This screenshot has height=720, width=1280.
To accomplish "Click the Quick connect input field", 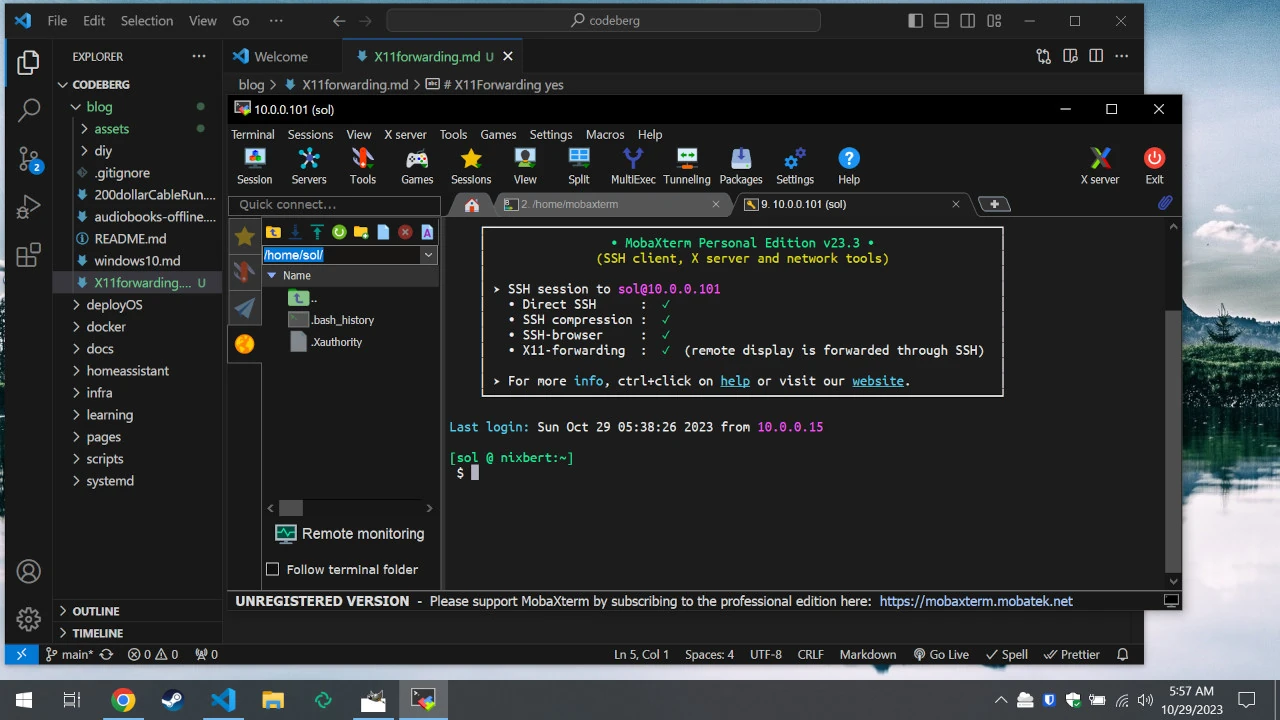I will [334, 205].
